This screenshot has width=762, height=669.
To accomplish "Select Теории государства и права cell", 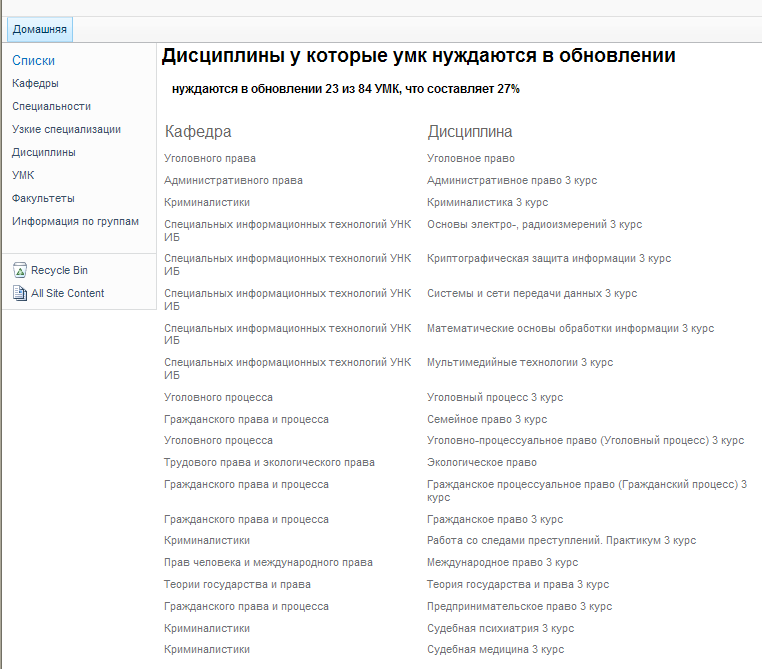I will click(237, 584).
